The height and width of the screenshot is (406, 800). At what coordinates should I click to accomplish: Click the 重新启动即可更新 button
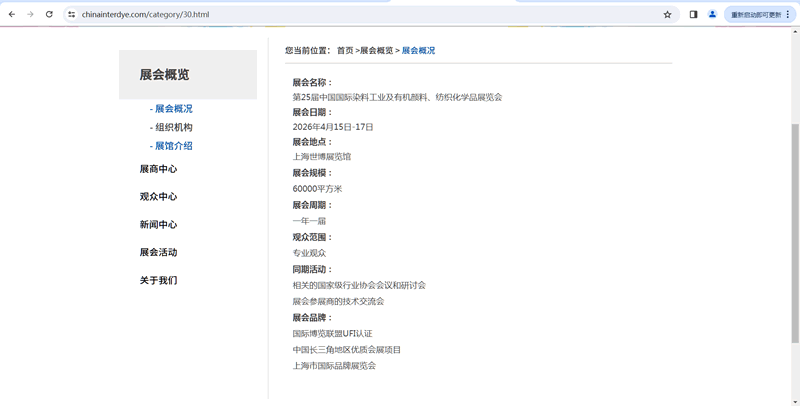point(755,15)
